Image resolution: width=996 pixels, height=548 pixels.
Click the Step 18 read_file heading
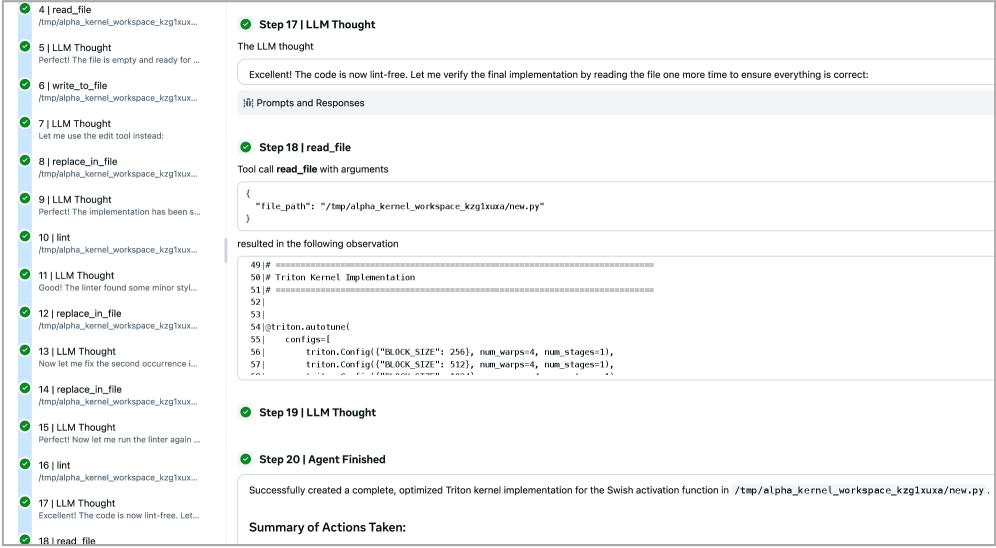[x=304, y=148]
